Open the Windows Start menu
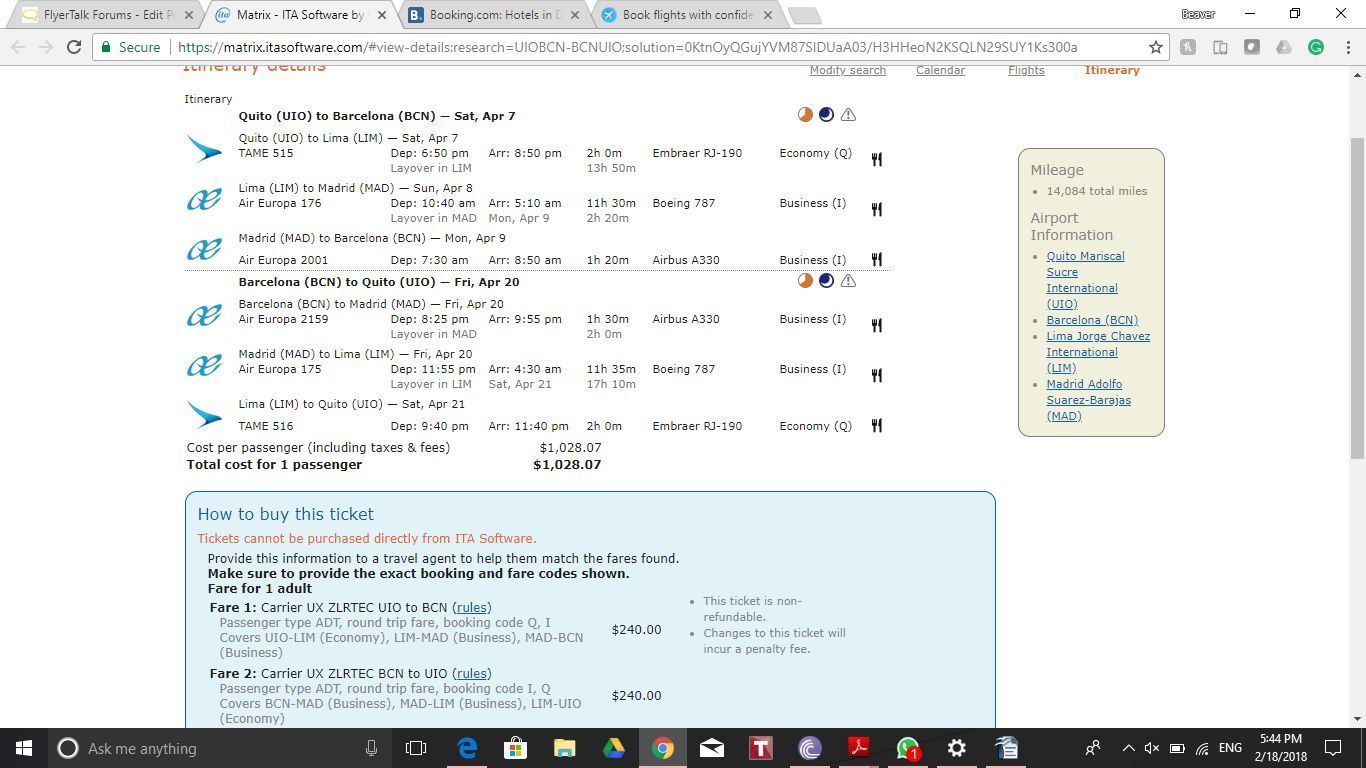Screen dimensions: 1366x768 tap(24, 748)
